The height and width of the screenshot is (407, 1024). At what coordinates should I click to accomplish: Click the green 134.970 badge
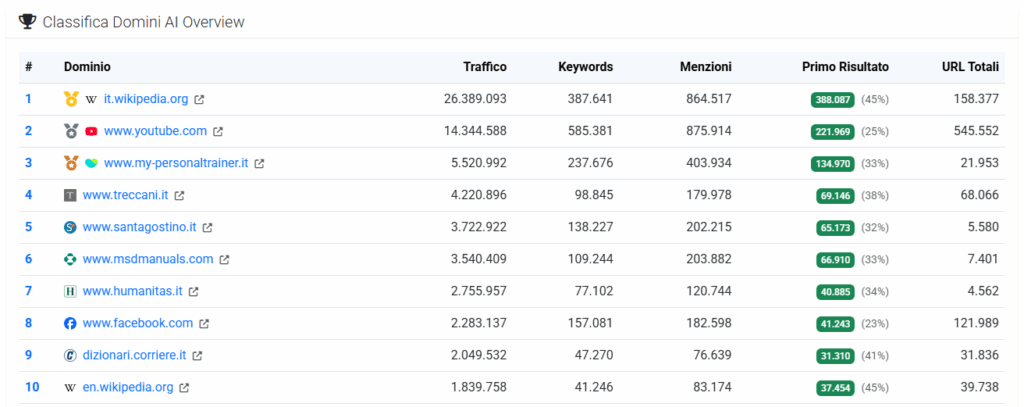pyautogui.click(x=833, y=164)
